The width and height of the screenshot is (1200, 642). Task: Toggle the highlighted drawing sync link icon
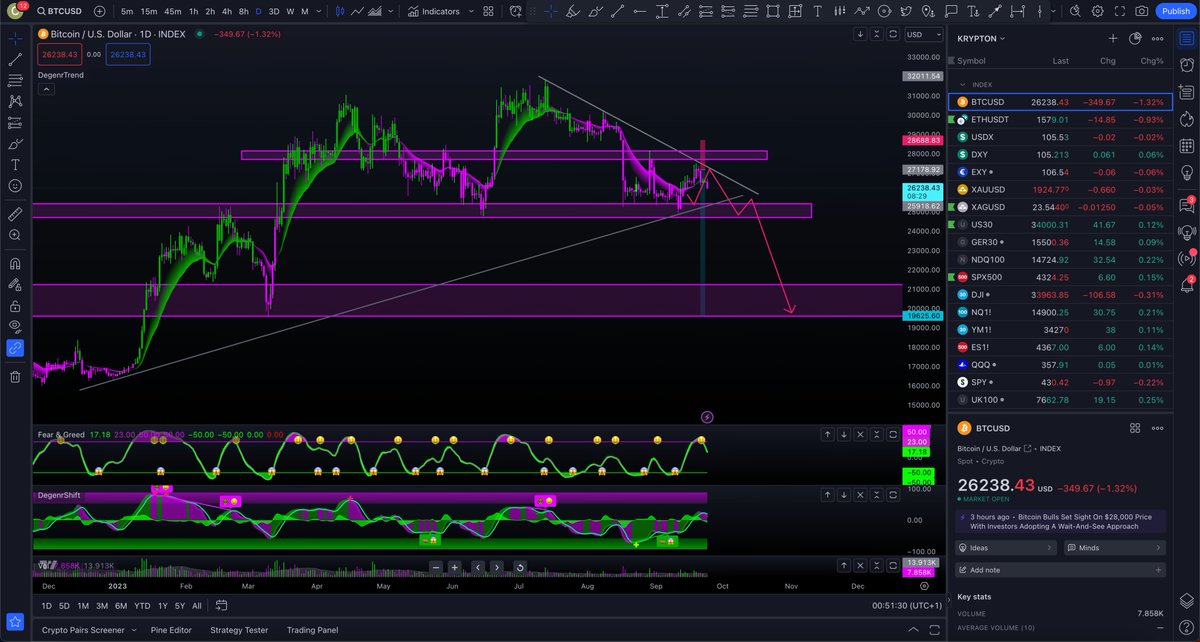(x=15, y=348)
